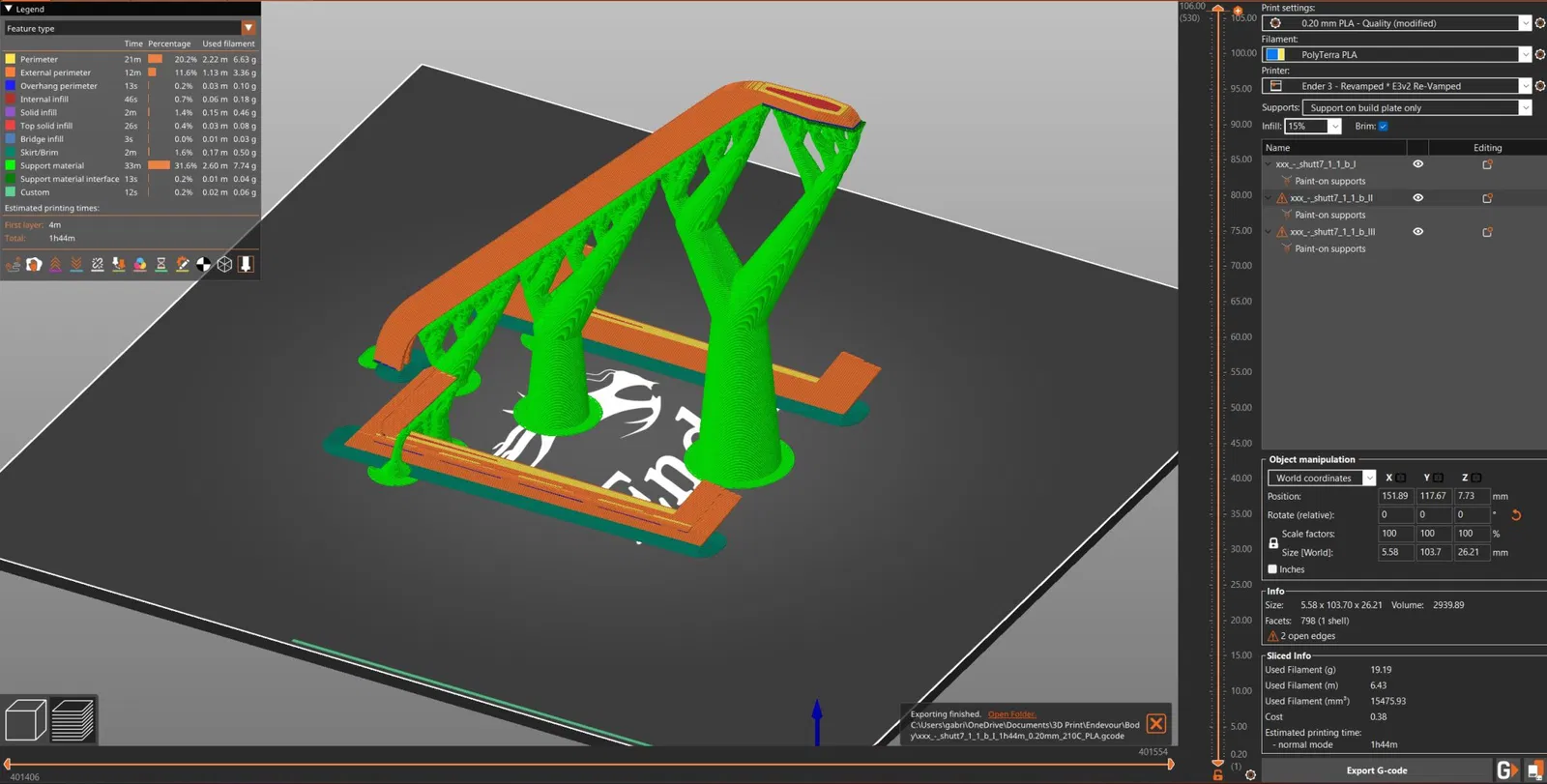1547x784 pixels.
Task: Toggle center of gravity marker icon
Action: 204,265
